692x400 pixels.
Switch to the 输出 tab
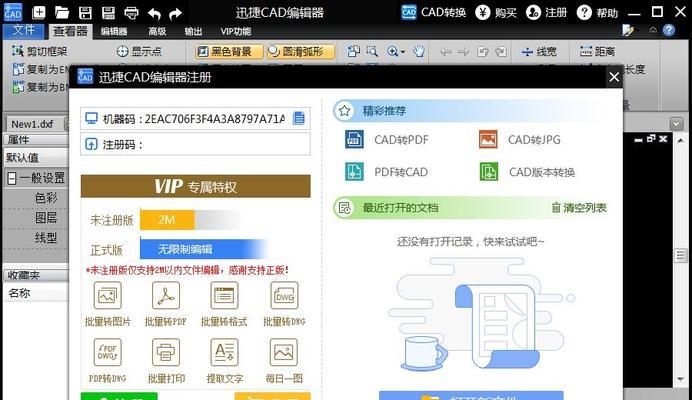click(x=193, y=31)
